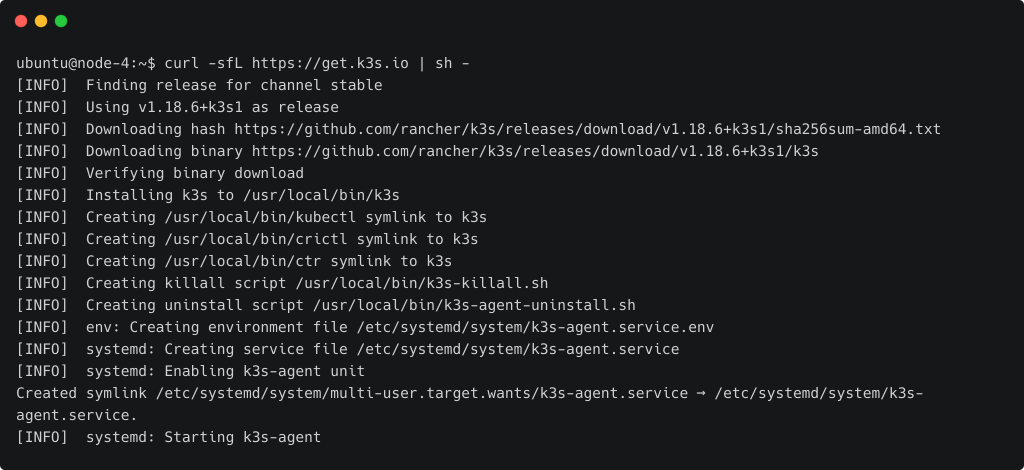The width and height of the screenshot is (1024, 470).
Task: Click the k3s-agent-uninstall.sh script path
Action: [x=474, y=306]
